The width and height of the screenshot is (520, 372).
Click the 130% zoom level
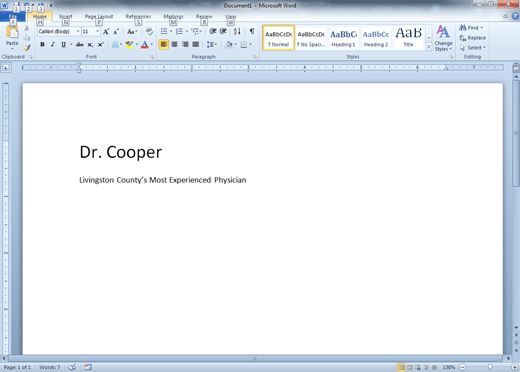pyautogui.click(x=449, y=367)
